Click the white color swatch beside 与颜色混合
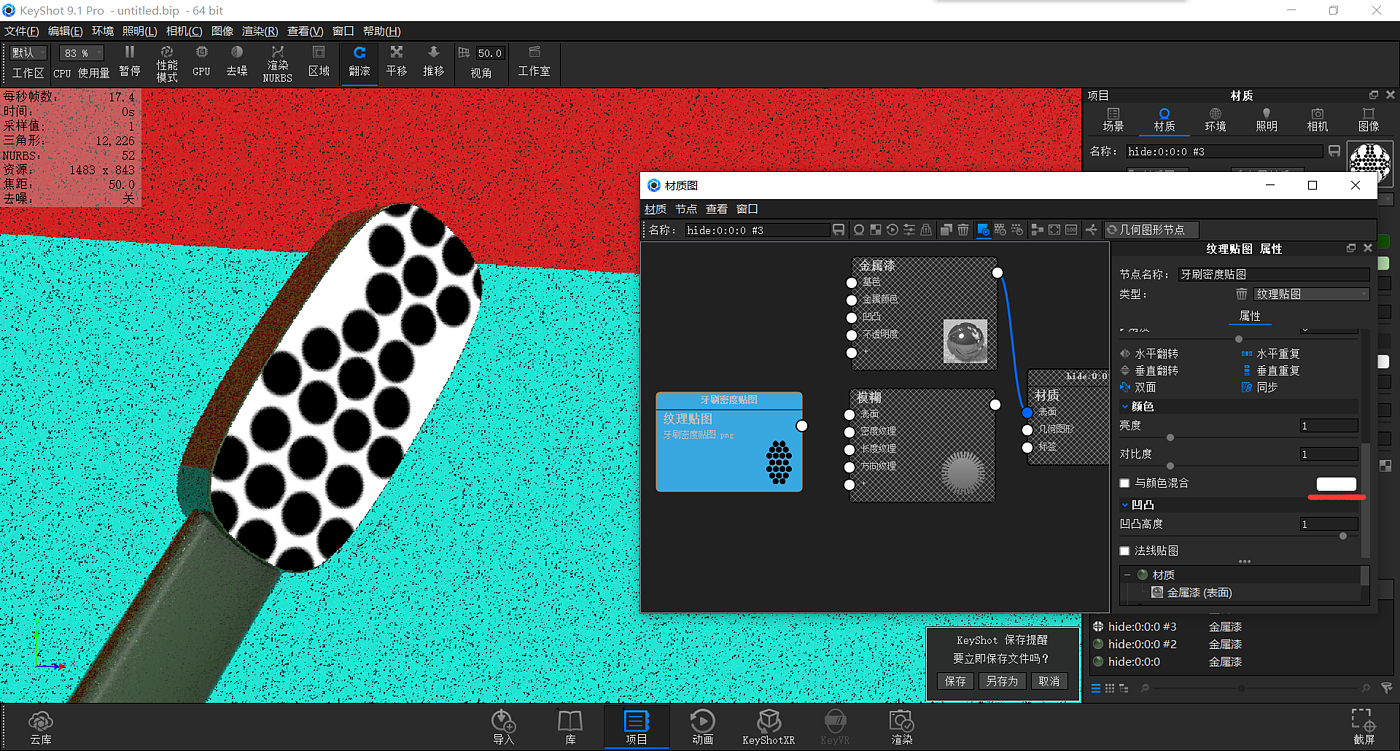 pos(1336,484)
